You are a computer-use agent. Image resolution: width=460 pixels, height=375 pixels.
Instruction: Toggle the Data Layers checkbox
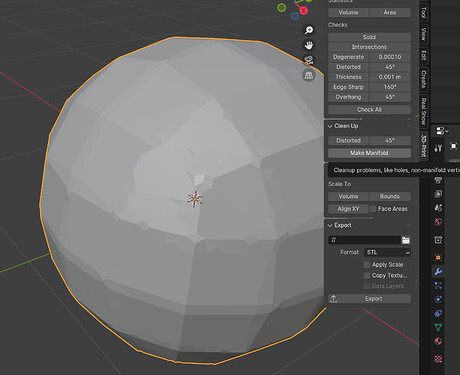367,286
